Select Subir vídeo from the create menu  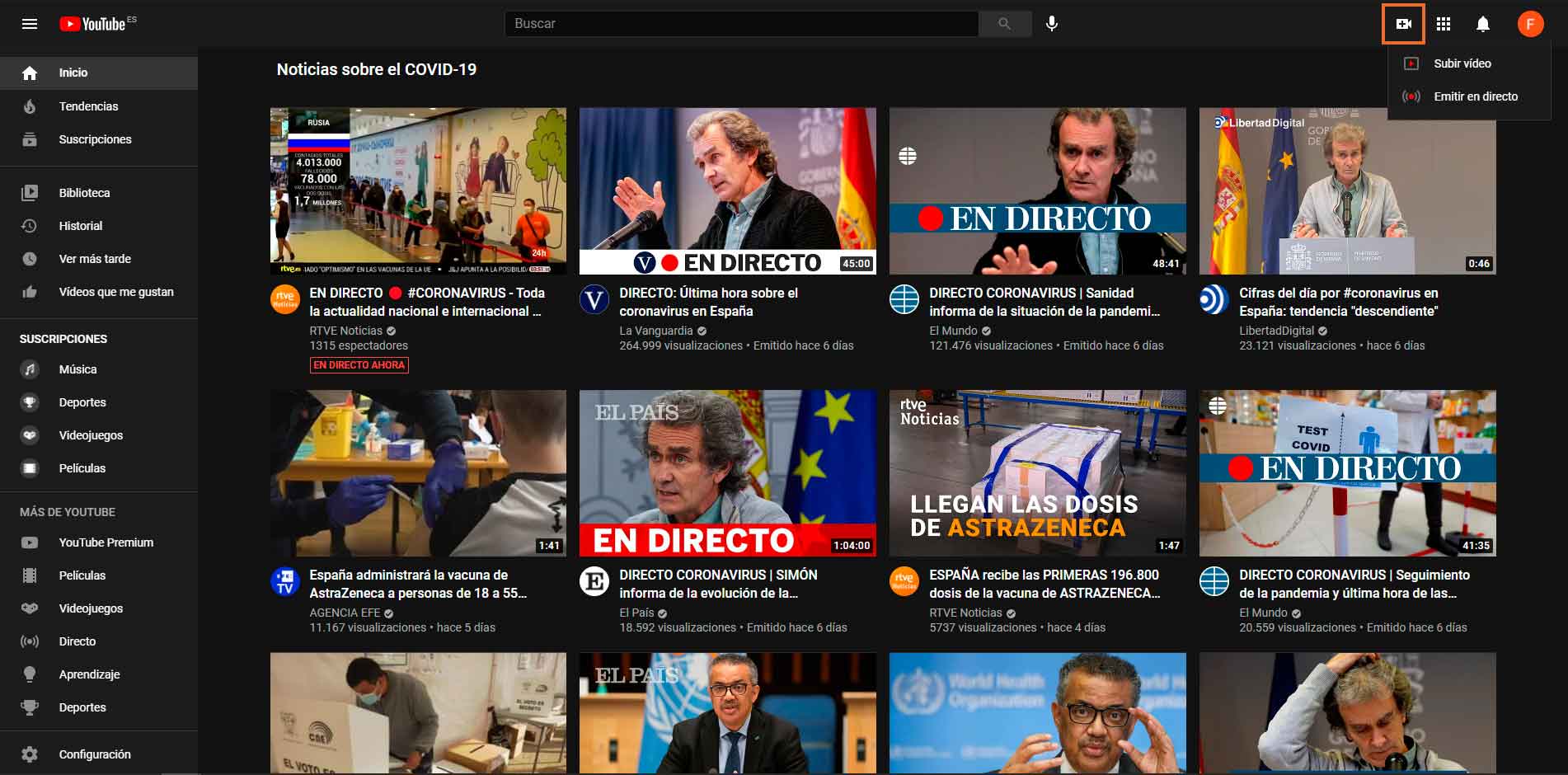pyautogui.click(x=1469, y=63)
